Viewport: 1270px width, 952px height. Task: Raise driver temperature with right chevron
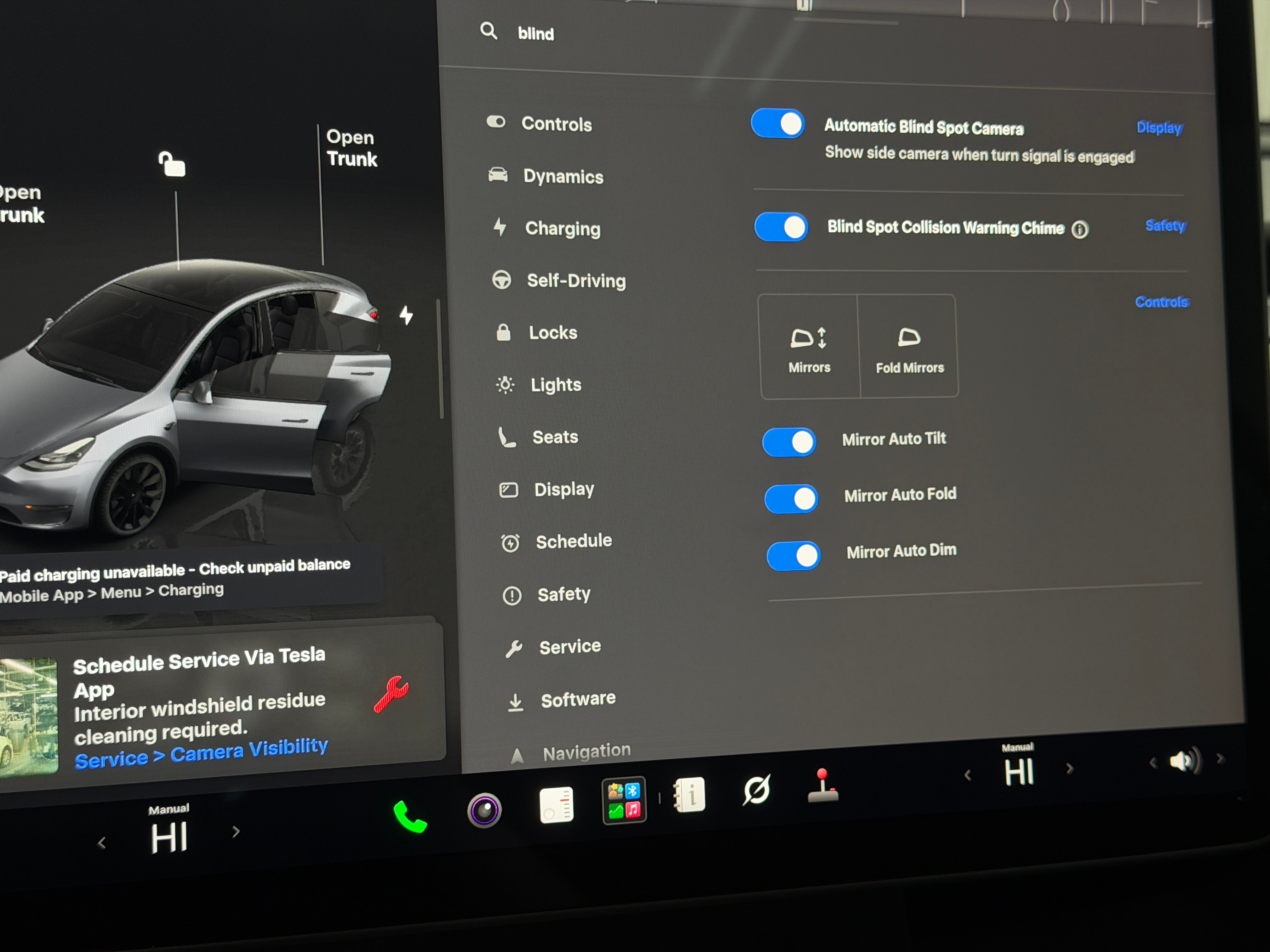pyautogui.click(x=235, y=831)
